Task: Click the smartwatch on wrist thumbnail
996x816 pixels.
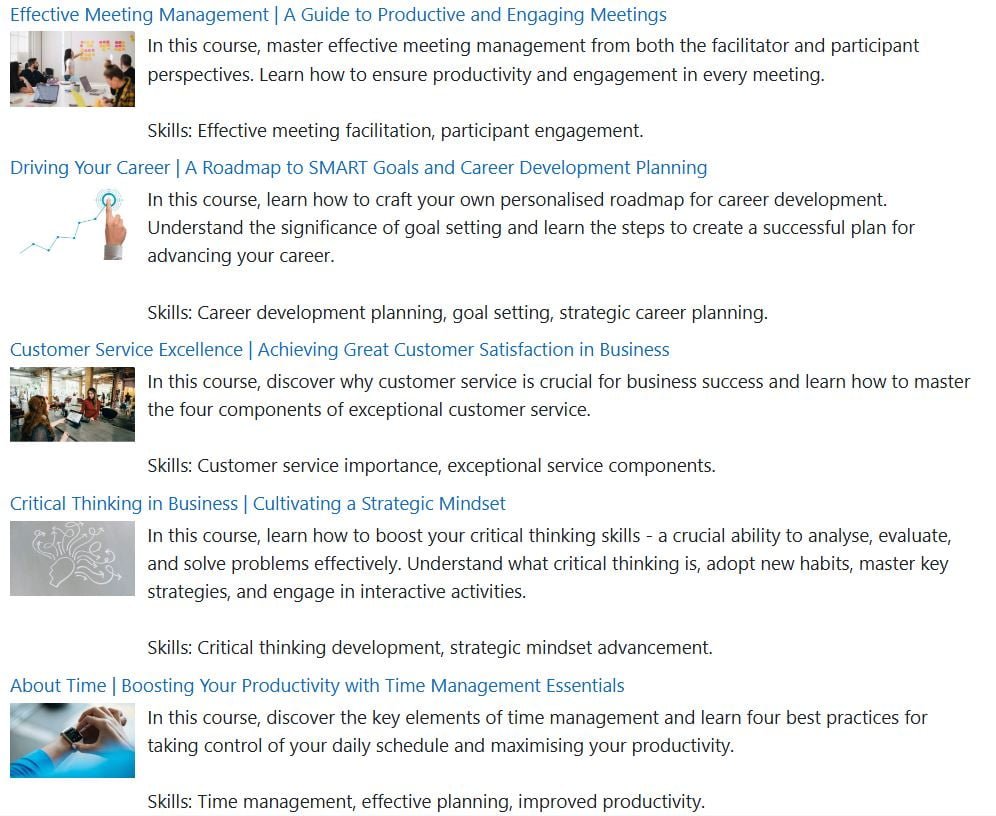Action: (72, 740)
